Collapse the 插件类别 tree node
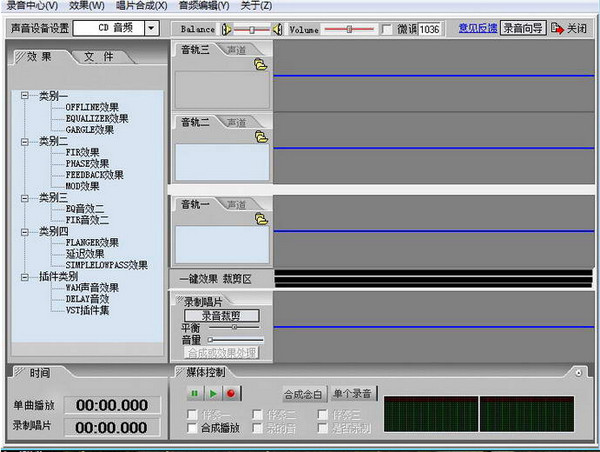 (x=24, y=277)
